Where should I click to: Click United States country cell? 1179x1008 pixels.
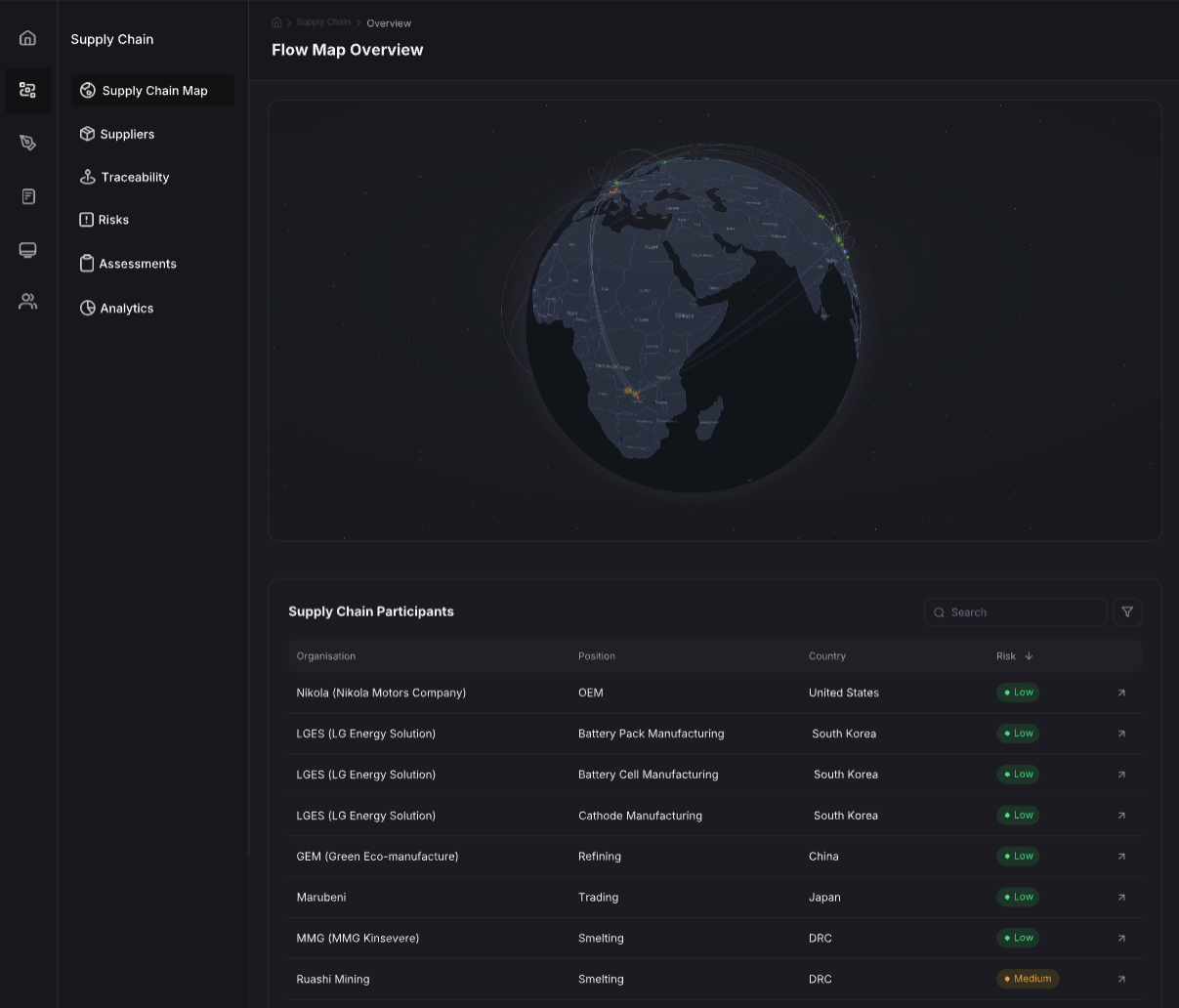844,693
